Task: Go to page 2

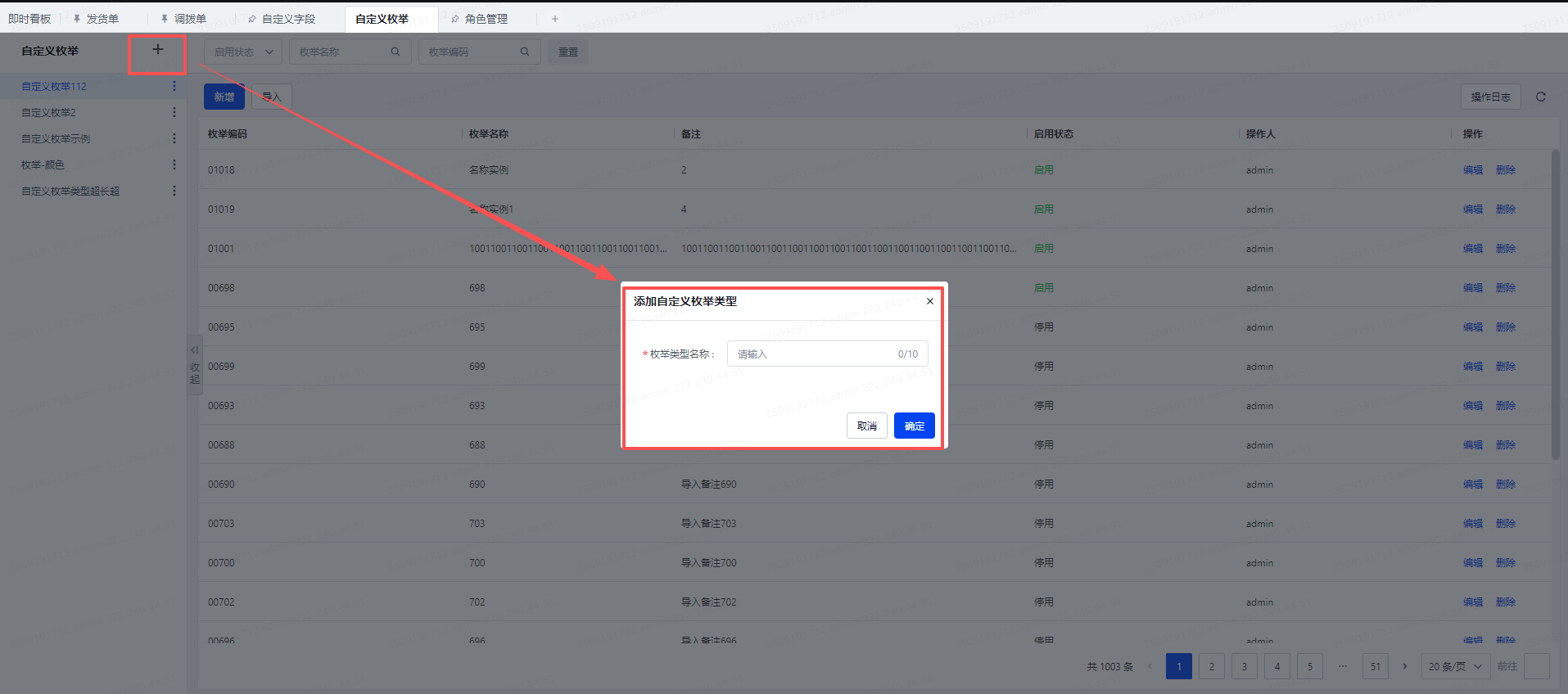Action: (x=1212, y=666)
